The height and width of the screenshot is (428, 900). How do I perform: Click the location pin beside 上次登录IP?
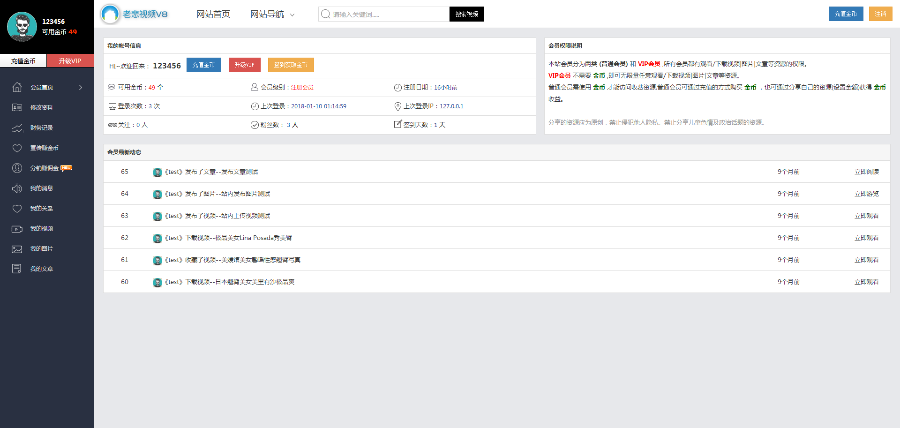[397, 106]
